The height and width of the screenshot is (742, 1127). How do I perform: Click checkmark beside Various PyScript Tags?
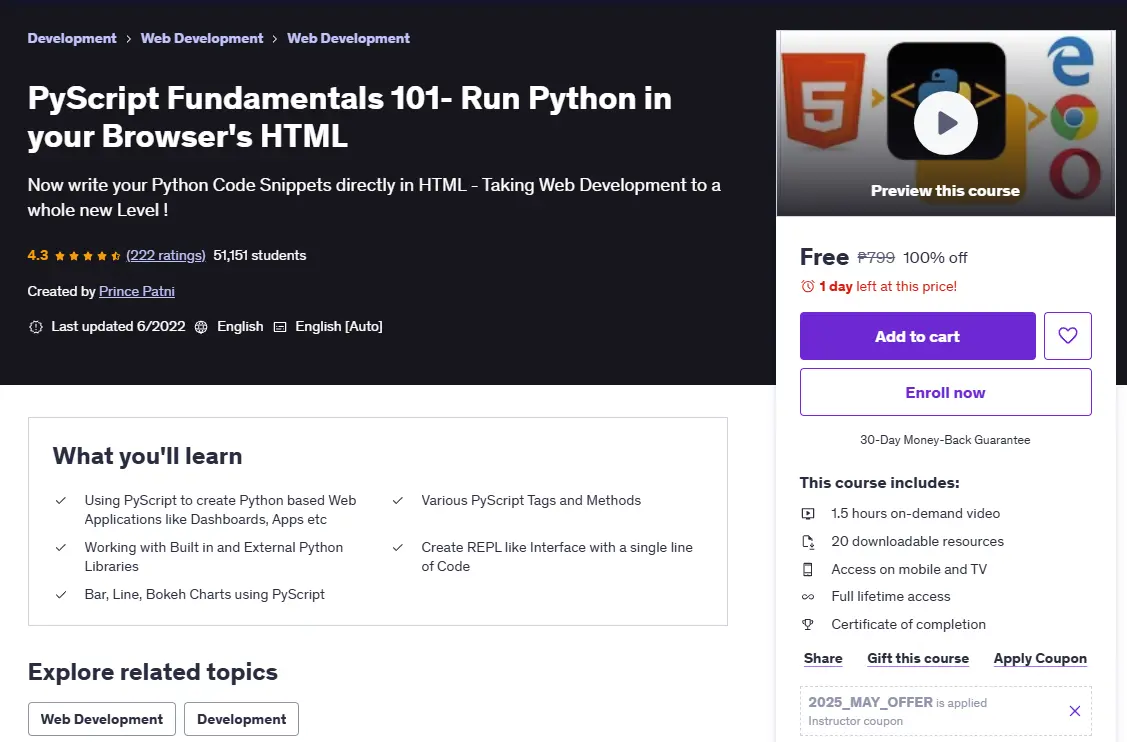pyautogui.click(x=397, y=500)
